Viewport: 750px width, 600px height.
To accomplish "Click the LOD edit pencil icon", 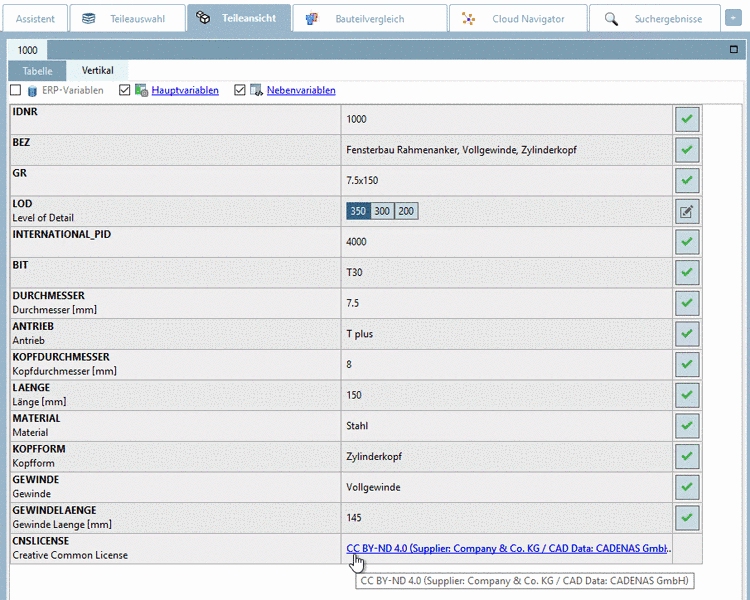I will click(x=687, y=211).
